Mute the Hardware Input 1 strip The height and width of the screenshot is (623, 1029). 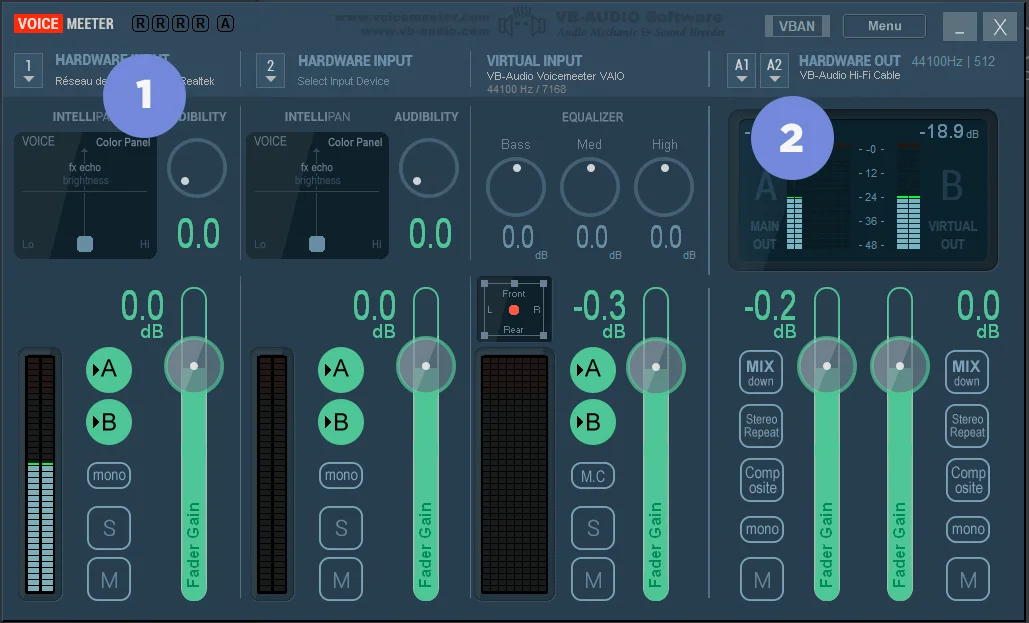tap(108, 579)
